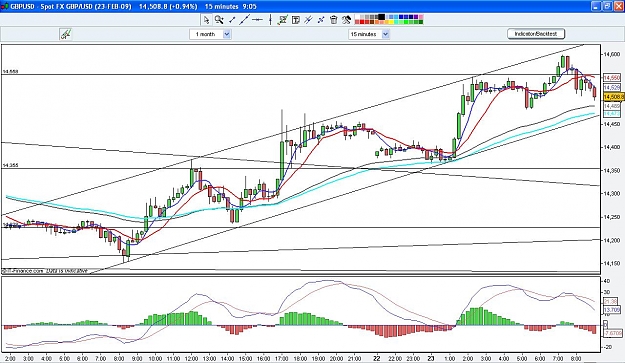The image size is (625, 363).
Task: Click the 14.355 horizontal line label
Action: [10, 165]
